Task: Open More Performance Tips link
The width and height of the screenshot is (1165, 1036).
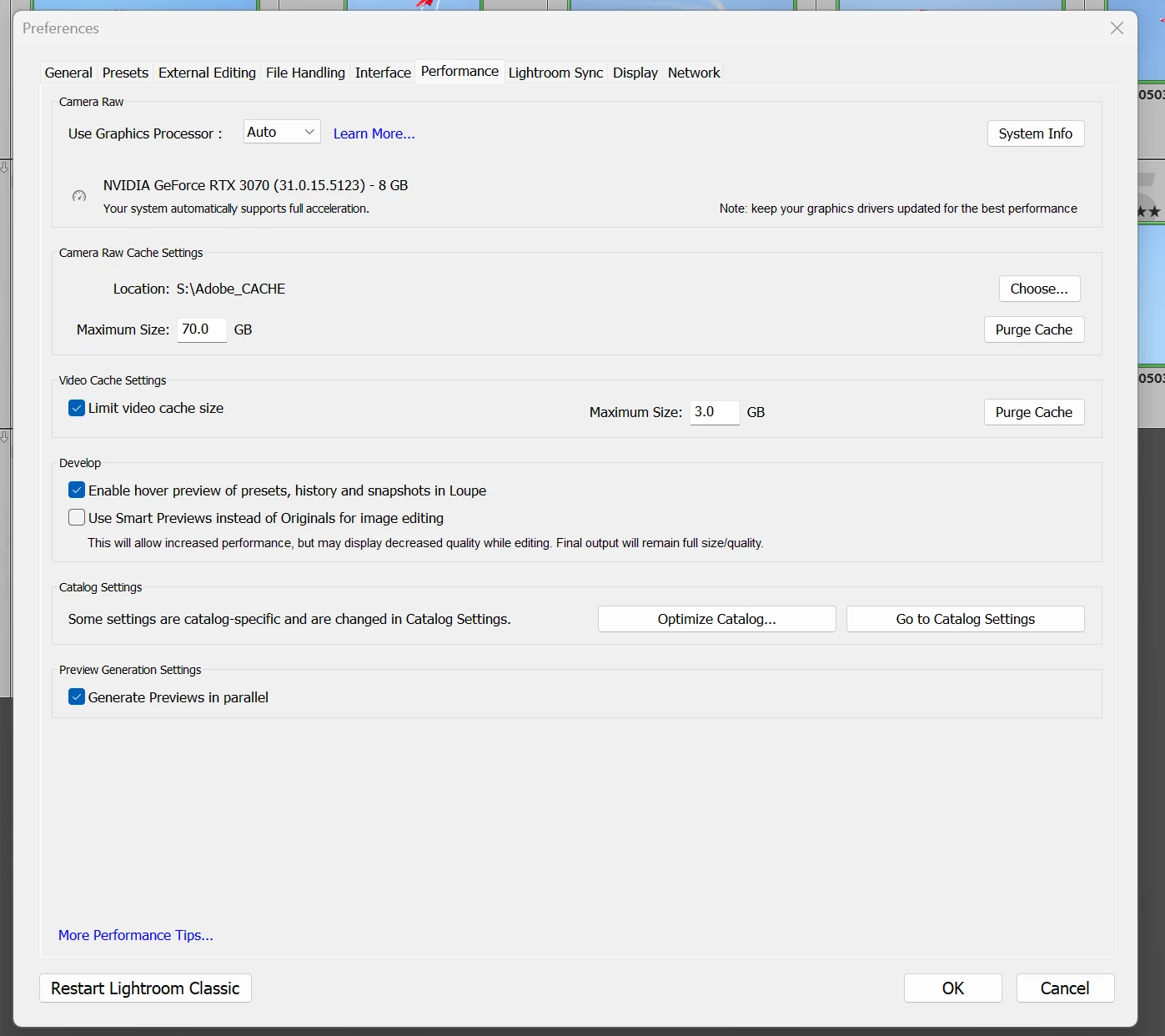Action: 136,935
